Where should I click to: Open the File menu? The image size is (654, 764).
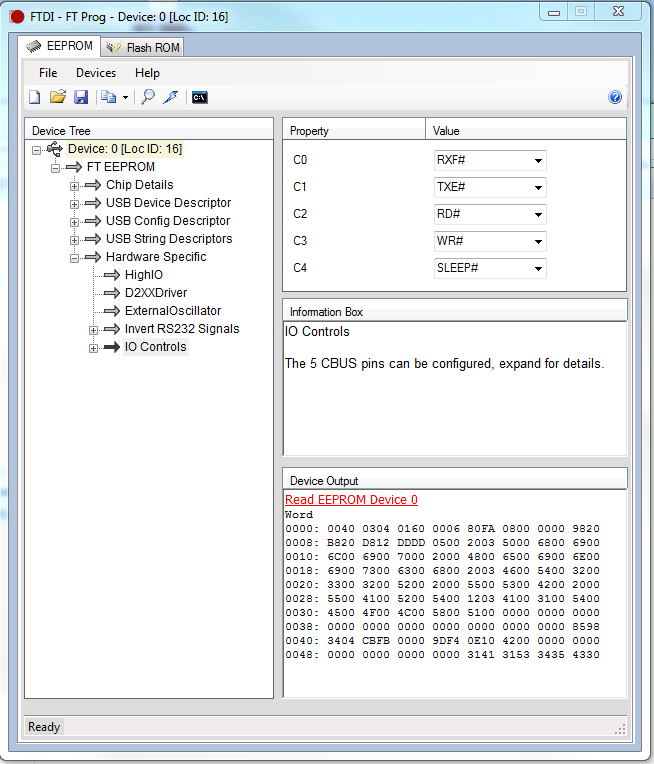click(x=48, y=73)
